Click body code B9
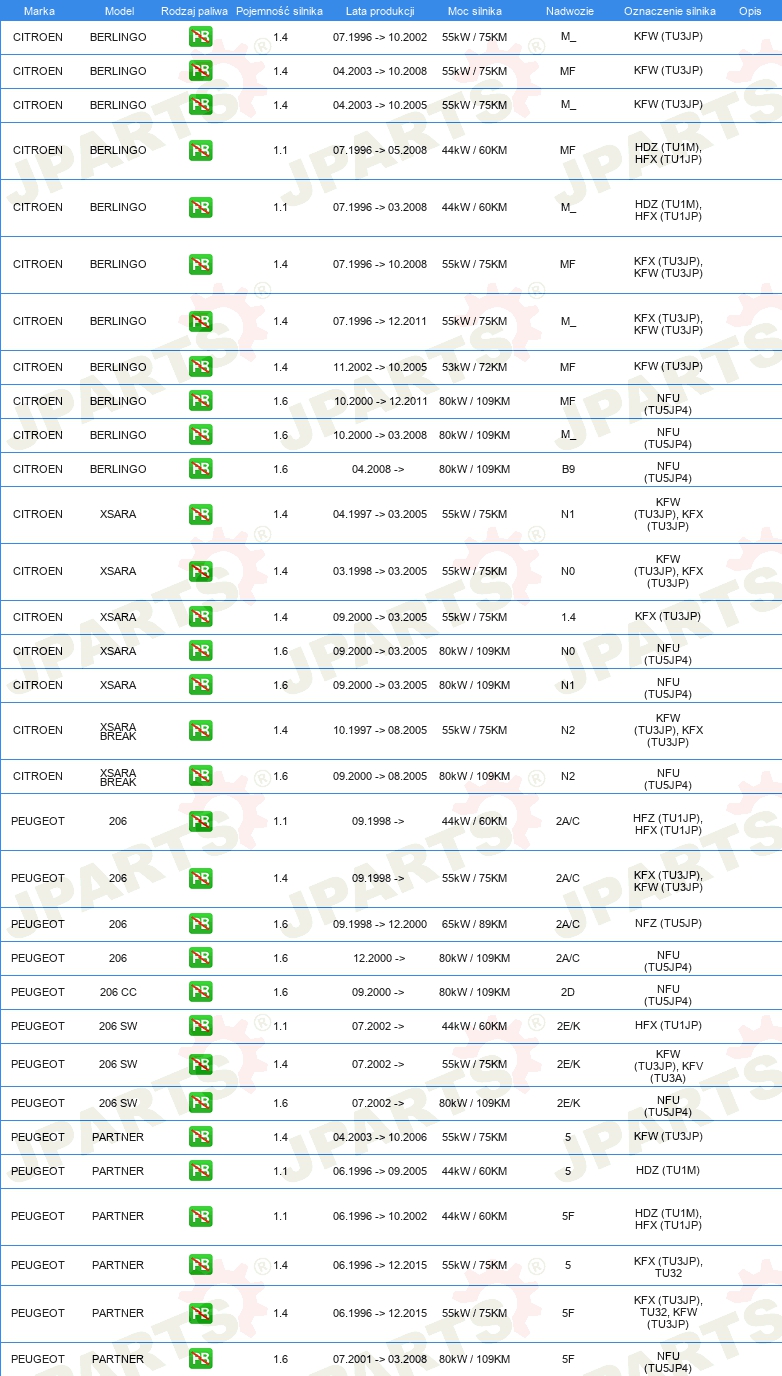This screenshot has width=782, height=1376. (x=567, y=470)
